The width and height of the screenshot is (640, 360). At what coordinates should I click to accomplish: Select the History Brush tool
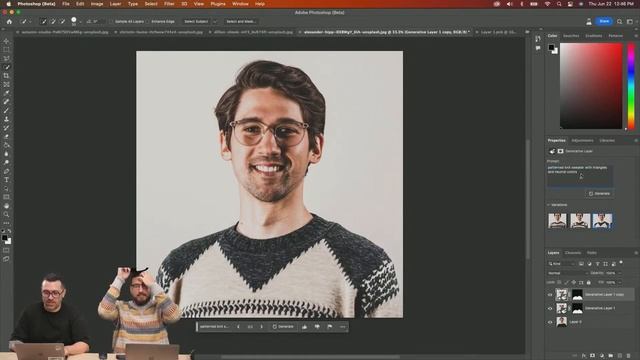(6, 128)
